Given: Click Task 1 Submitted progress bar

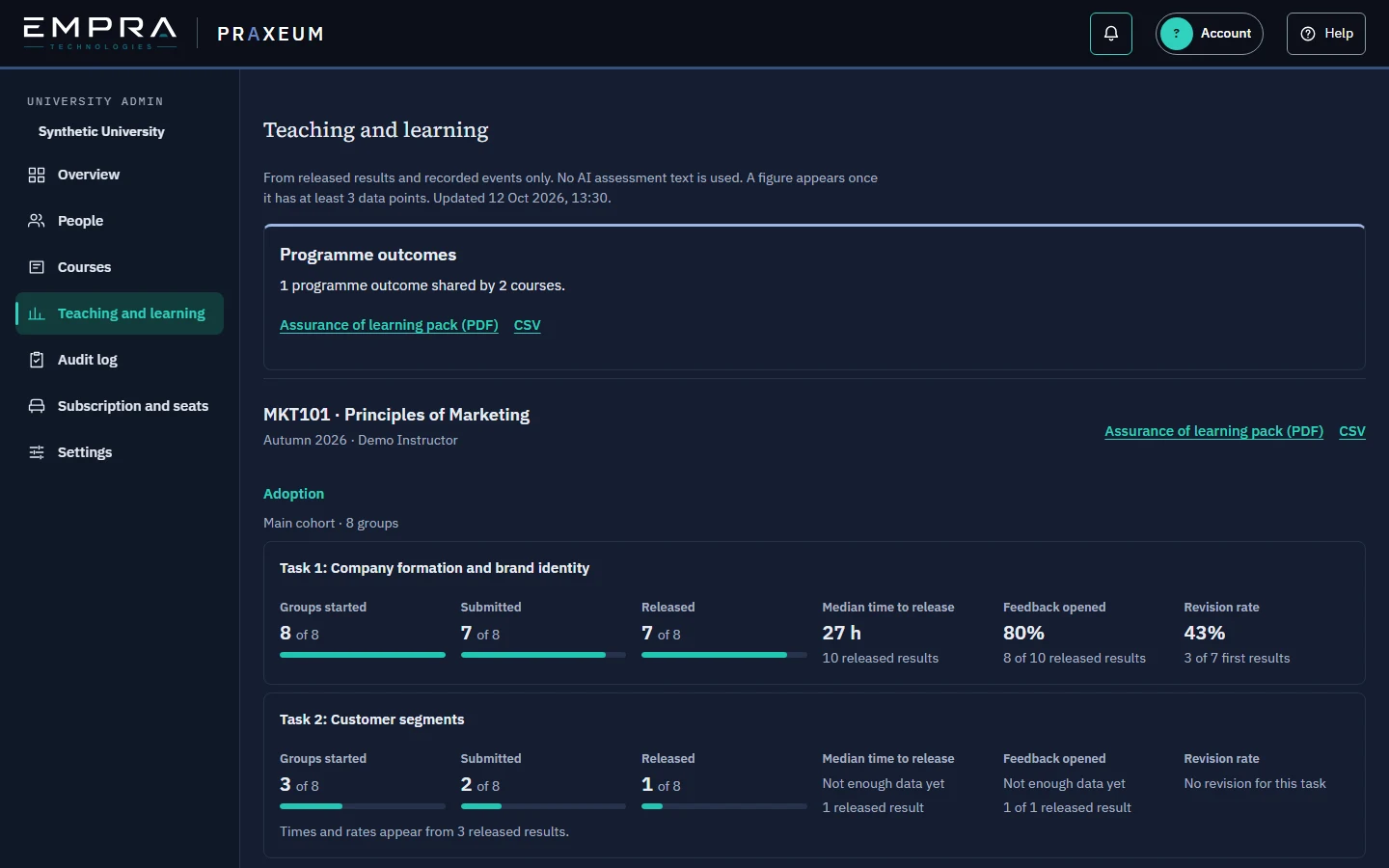Looking at the screenshot, I should click(543, 655).
